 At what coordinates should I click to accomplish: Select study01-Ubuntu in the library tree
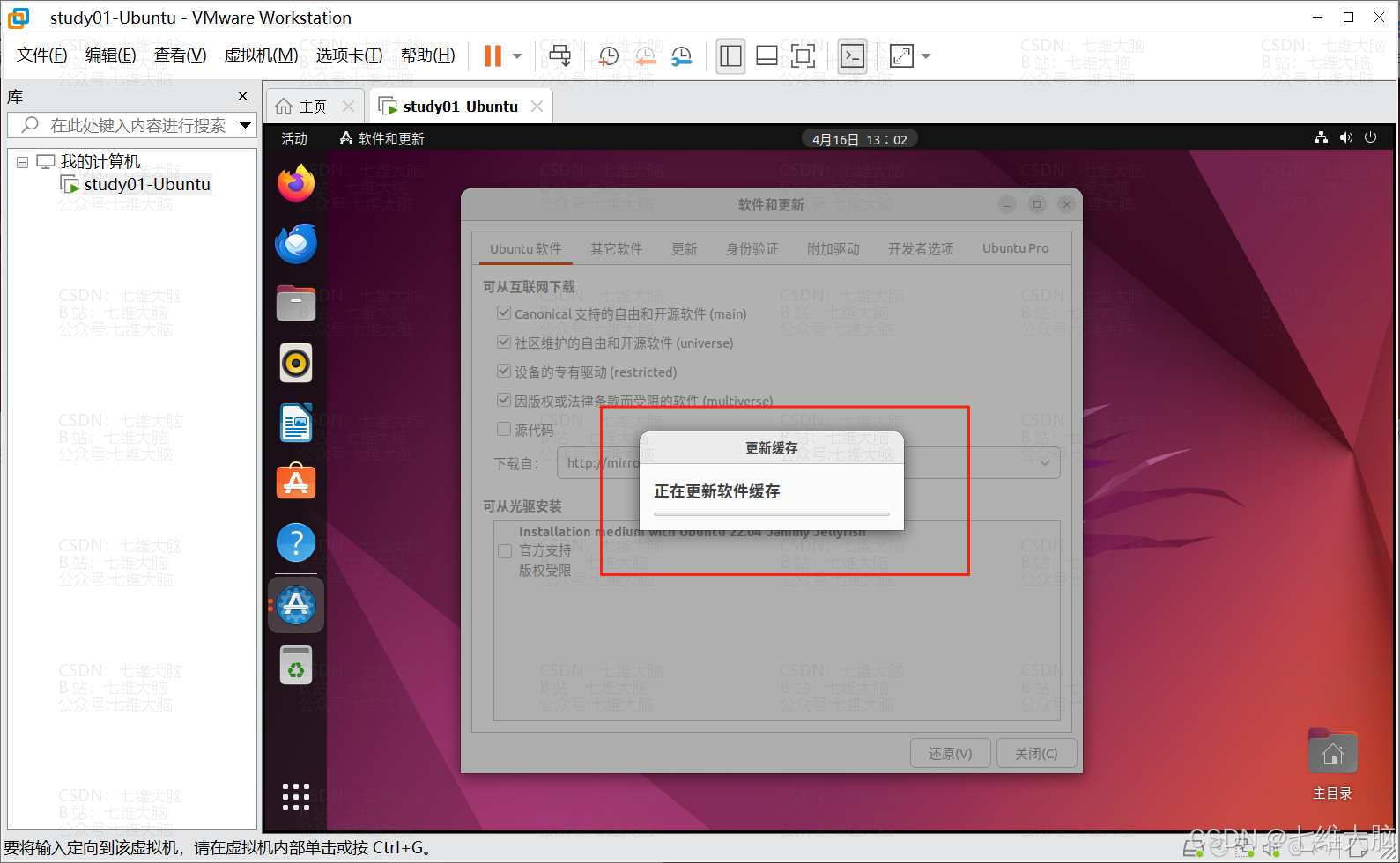pos(147,184)
